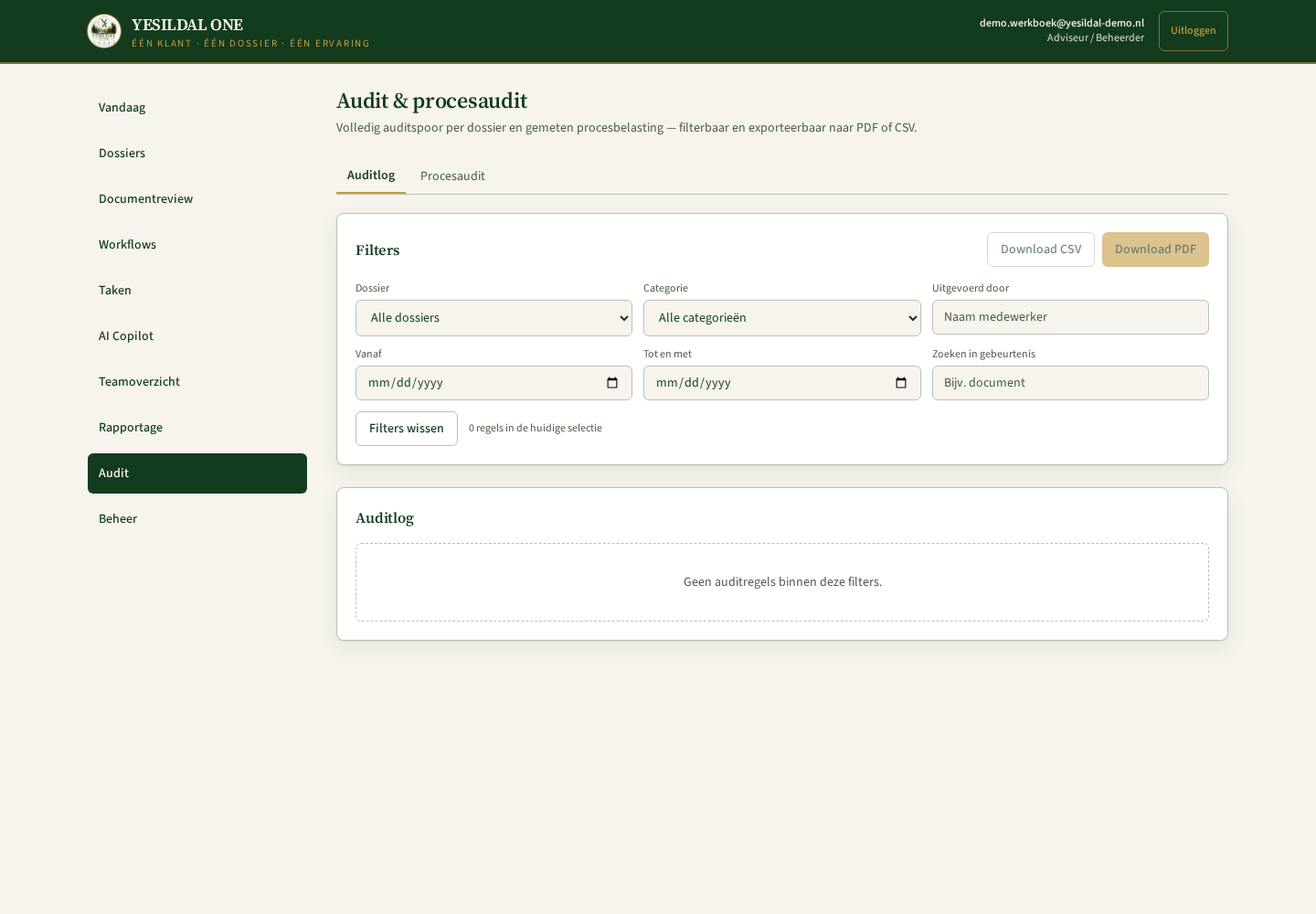Viewport: 1316px width, 914px height.
Task: Go to Dossiers in the sidebar
Action: tap(197, 154)
